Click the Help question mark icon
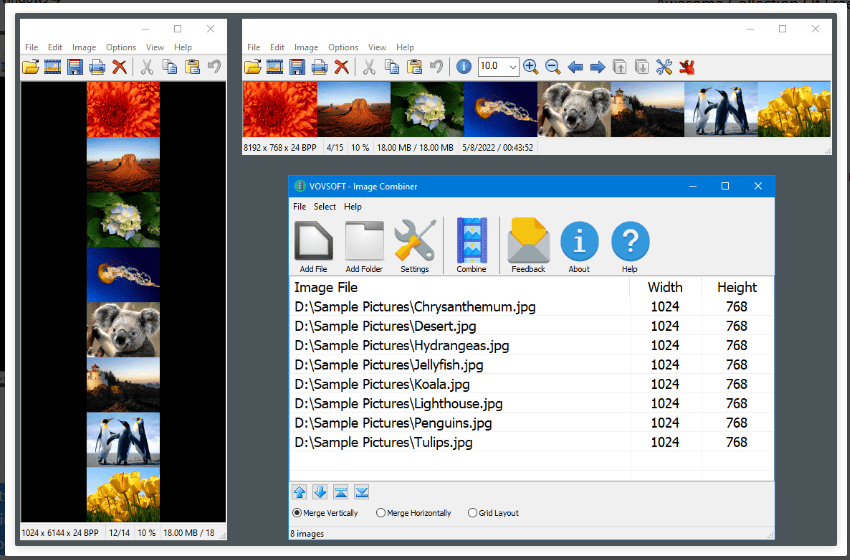 point(630,246)
